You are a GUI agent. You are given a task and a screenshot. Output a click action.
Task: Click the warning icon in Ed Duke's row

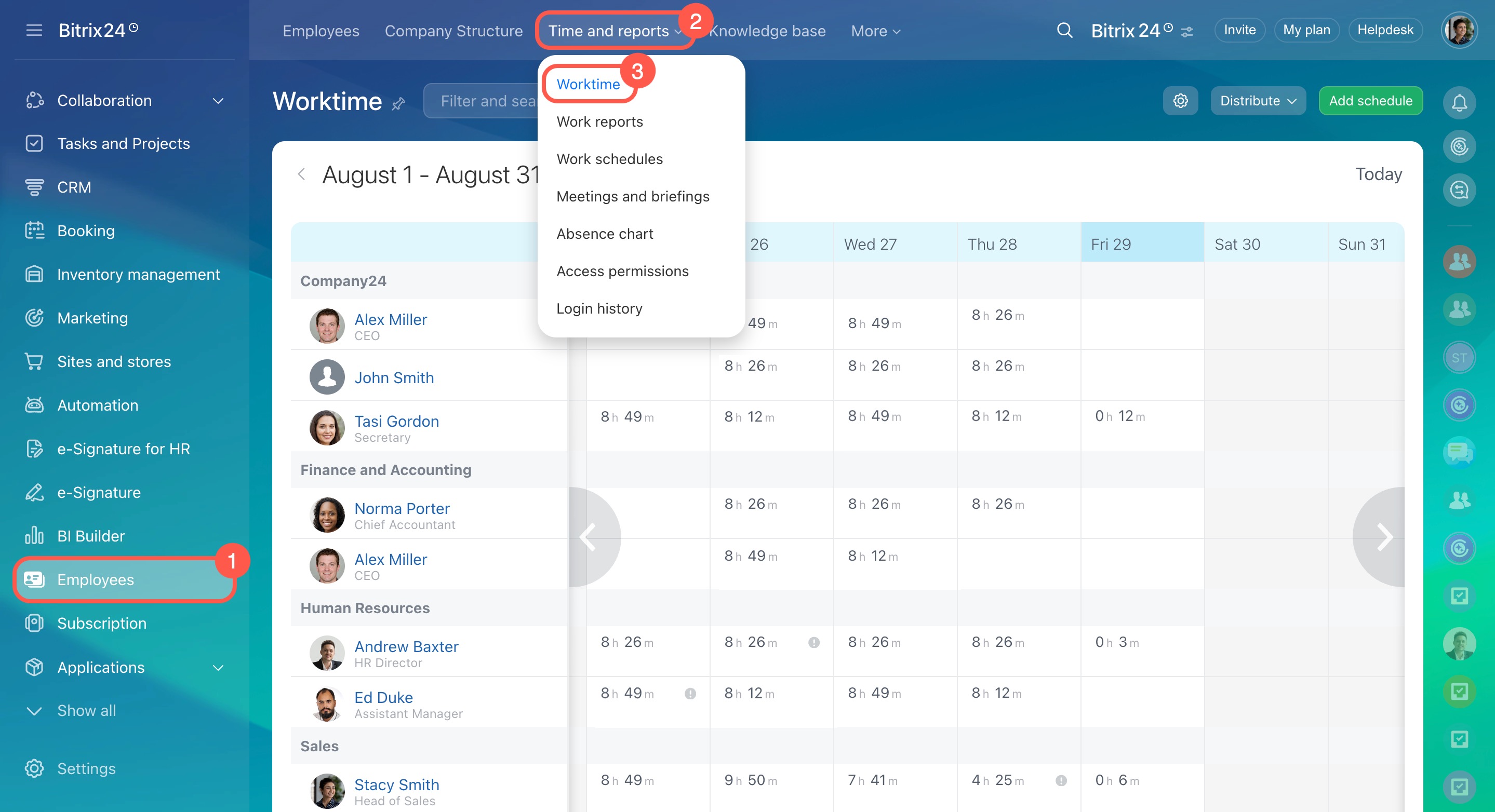pos(690,694)
